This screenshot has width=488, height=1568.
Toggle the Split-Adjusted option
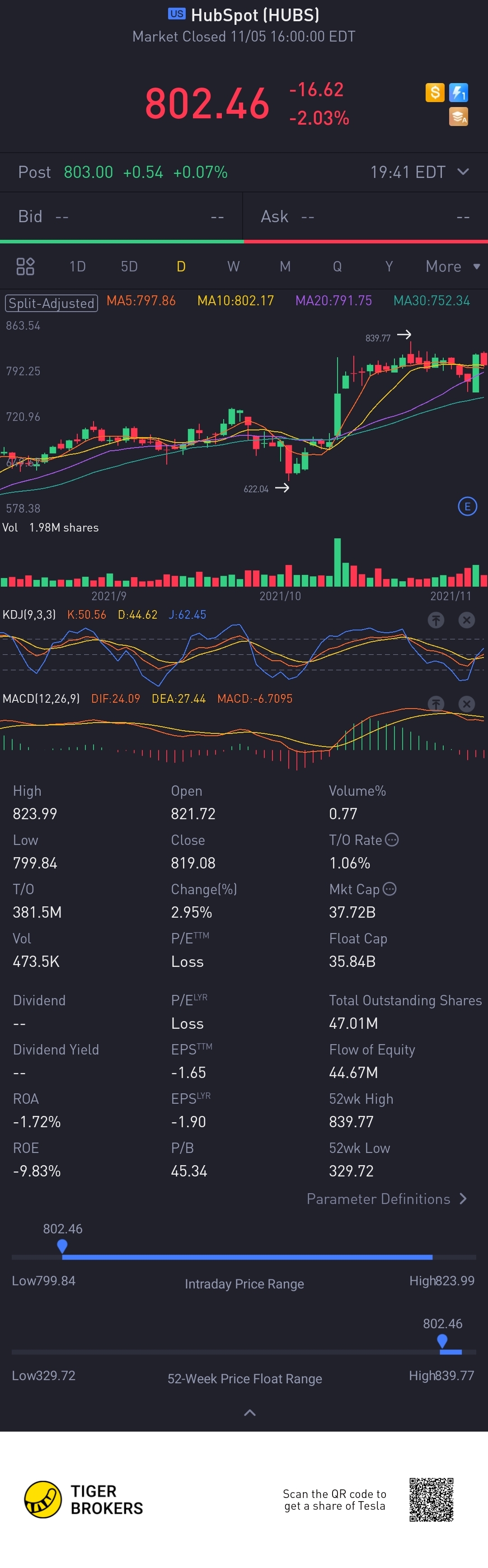pyautogui.click(x=51, y=303)
